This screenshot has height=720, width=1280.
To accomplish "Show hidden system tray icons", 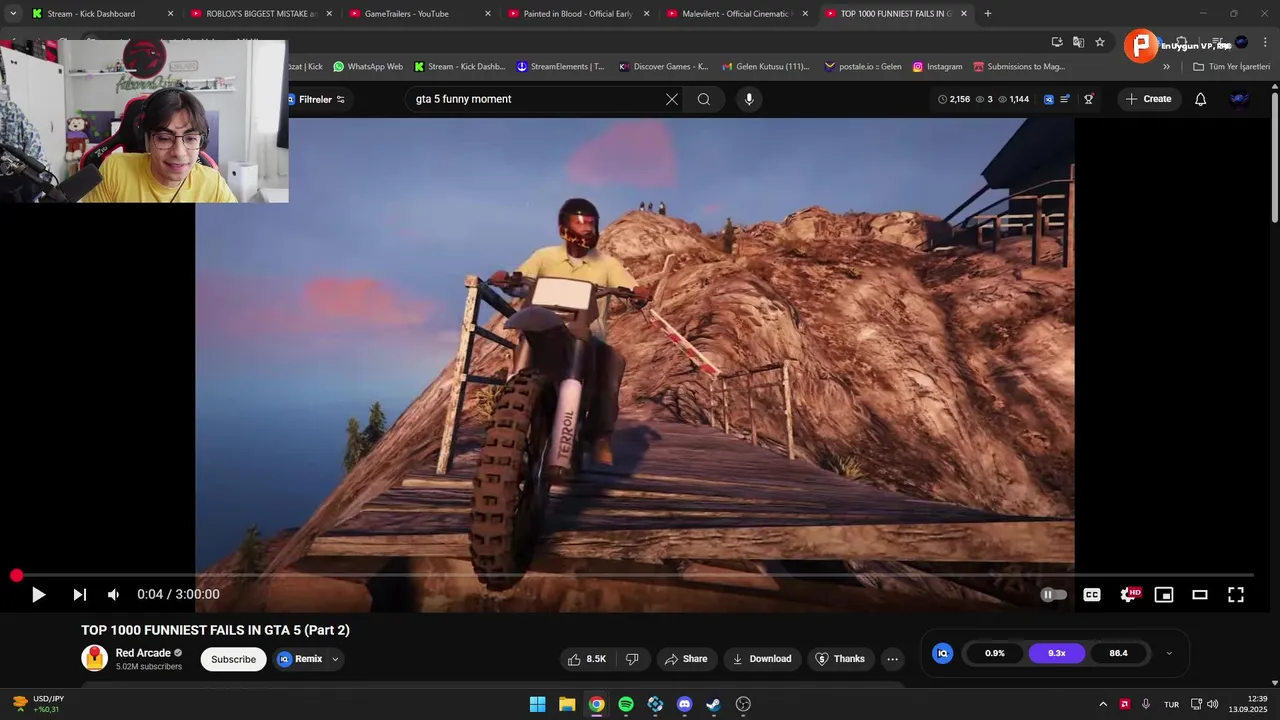I will point(1103,704).
